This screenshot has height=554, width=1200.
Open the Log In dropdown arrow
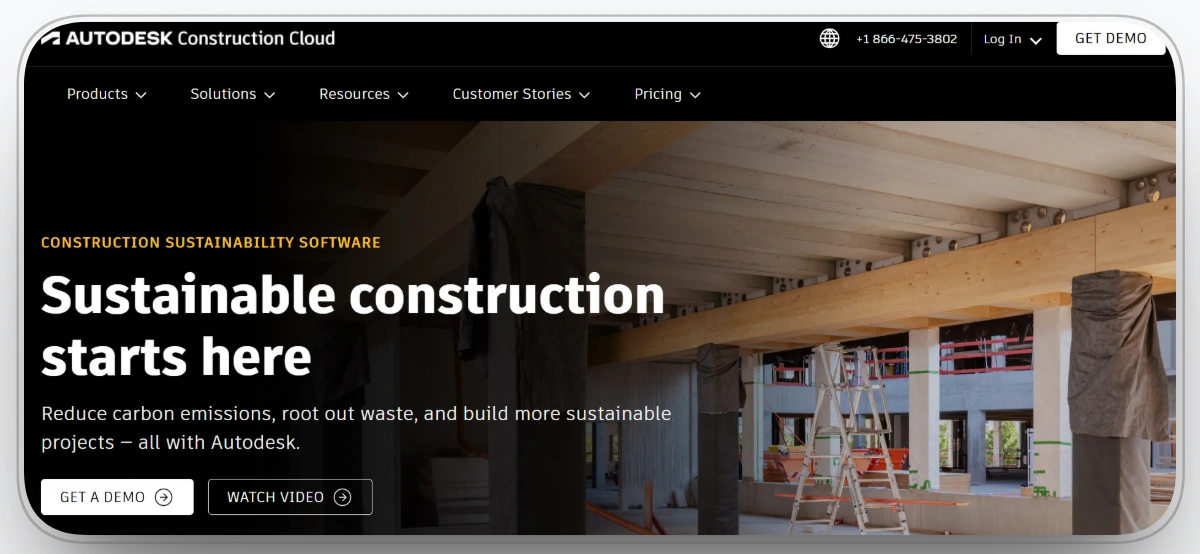pyautogui.click(x=1035, y=41)
